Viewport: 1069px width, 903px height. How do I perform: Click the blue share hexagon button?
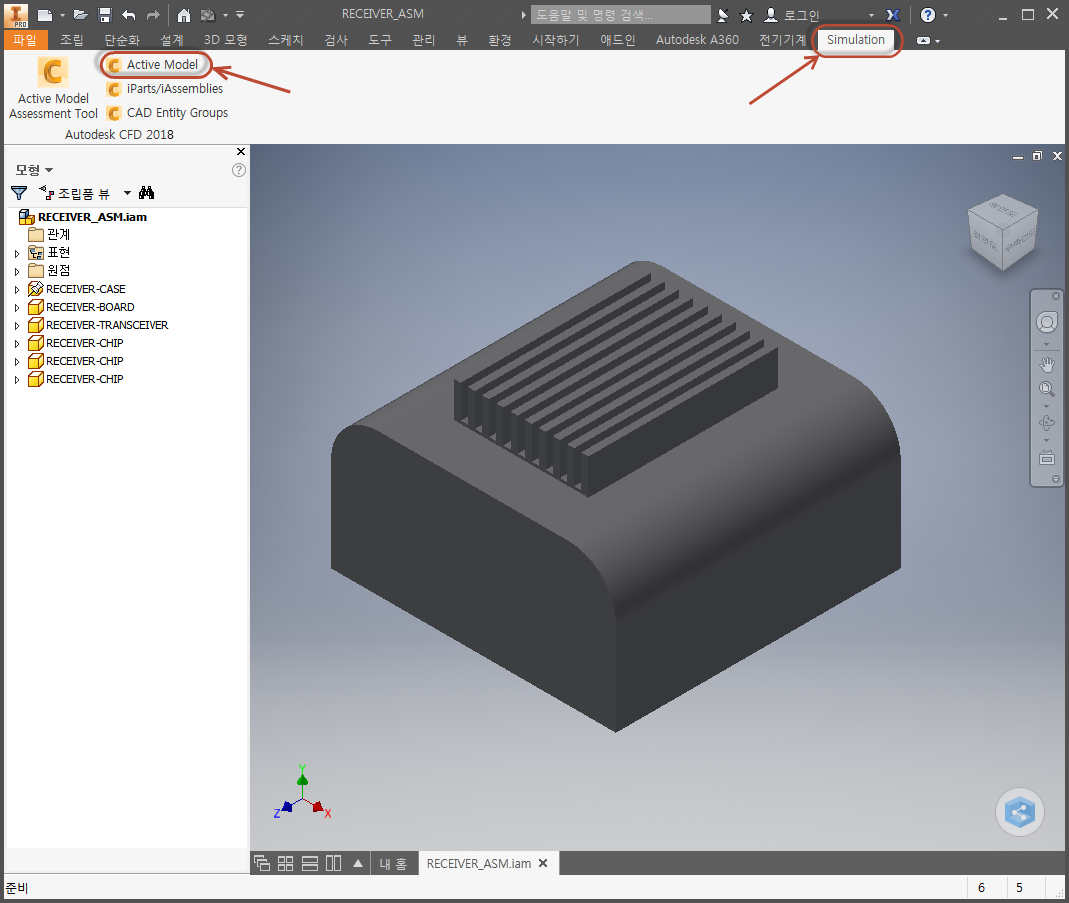coord(1020,812)
